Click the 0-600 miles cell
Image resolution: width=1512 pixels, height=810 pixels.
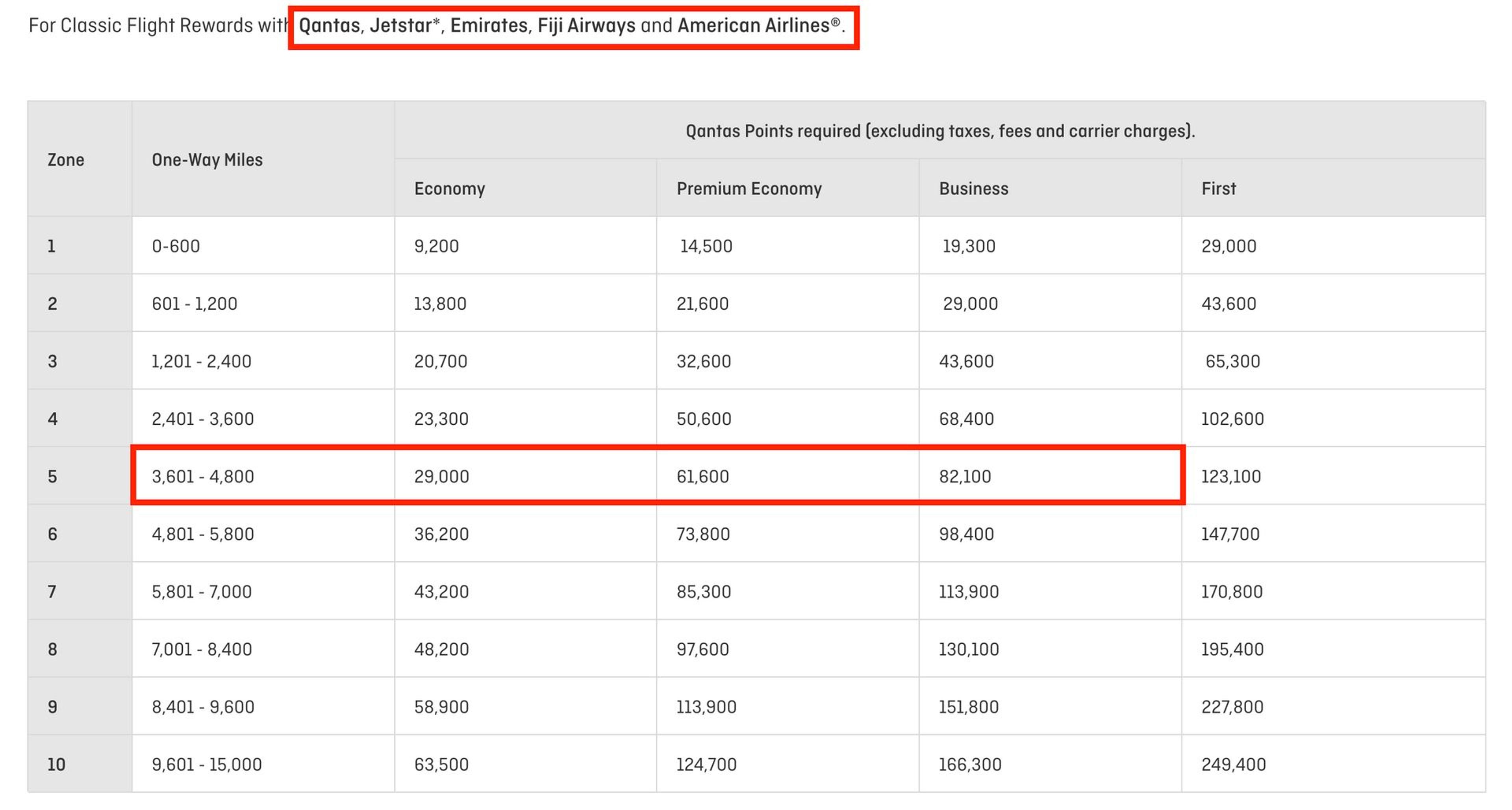tap(263, 245)
